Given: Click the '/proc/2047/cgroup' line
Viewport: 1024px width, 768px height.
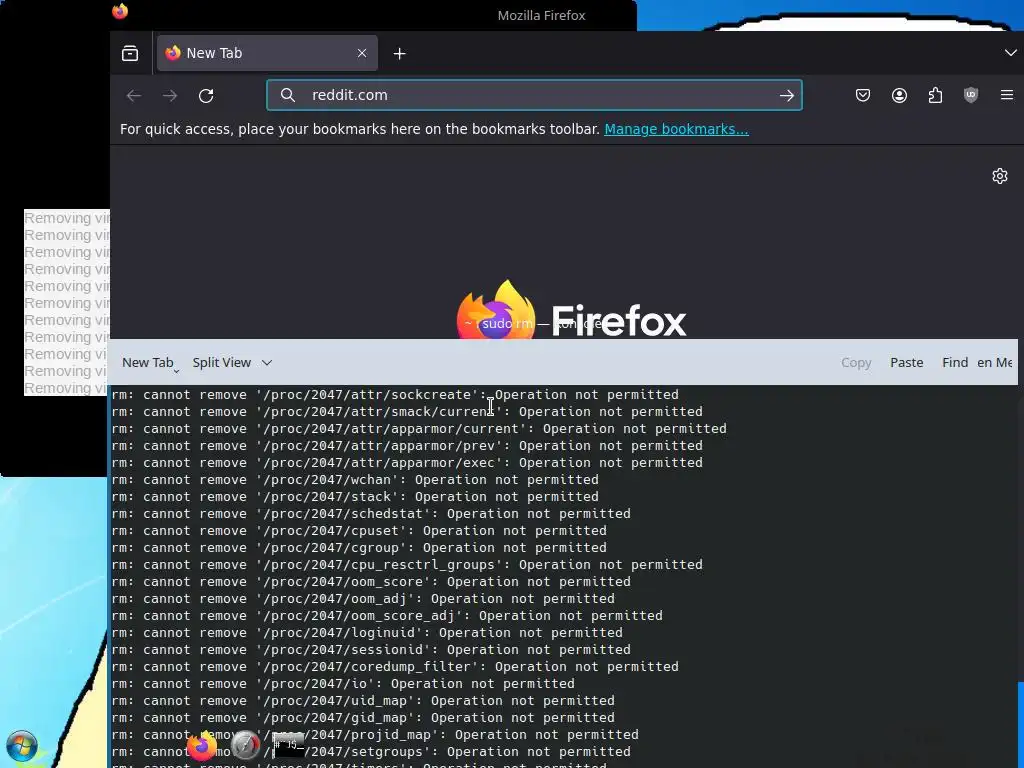Looking at the screenshot, I should [359, 548].
